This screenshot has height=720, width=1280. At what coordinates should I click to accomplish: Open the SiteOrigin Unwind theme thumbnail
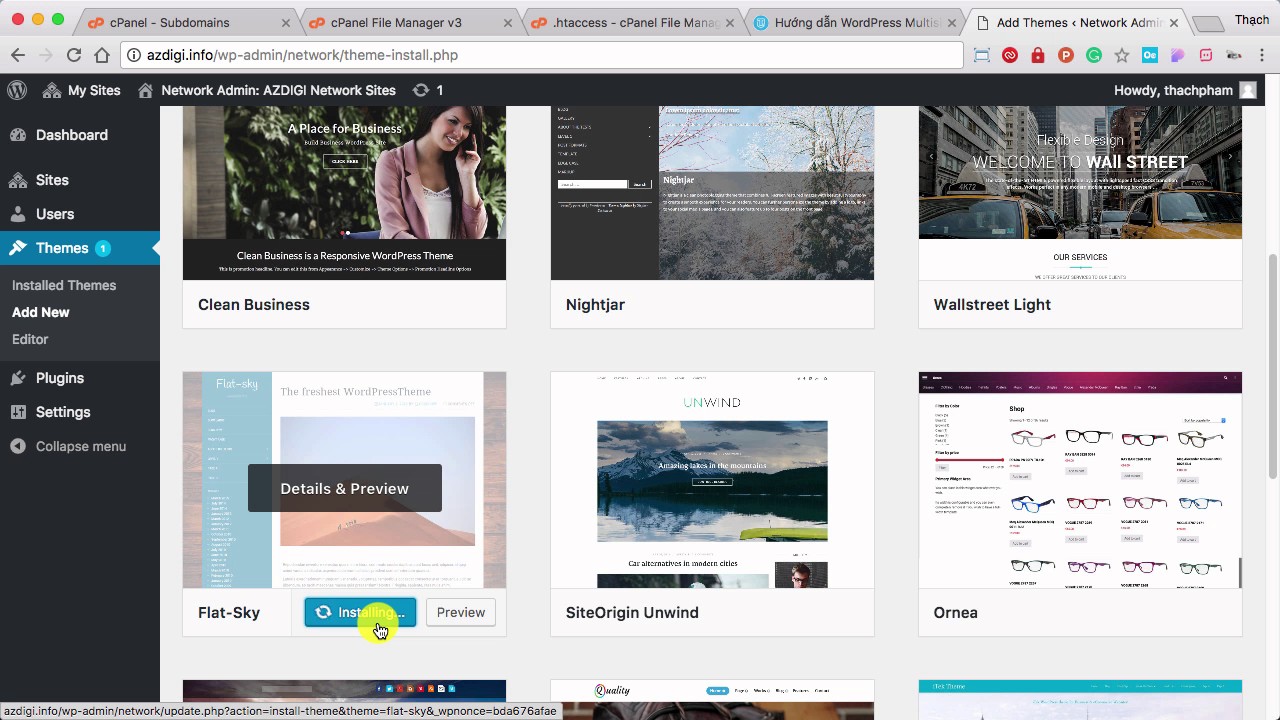tap(712, 480)
